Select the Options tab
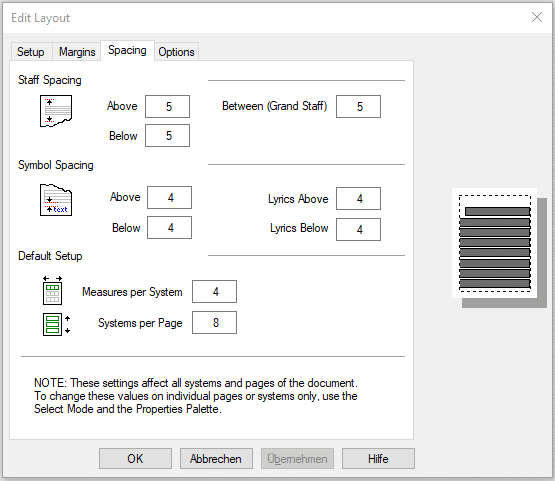The image size is (555, 481). [176, 52]
